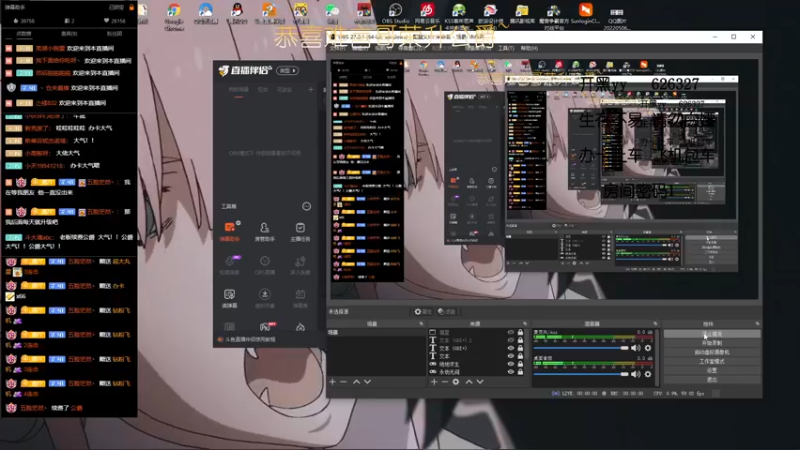The image size is (800, 450).
Task: Toggle the lock on the last source row
Action: pyautogui.click(x=520, y=372)
